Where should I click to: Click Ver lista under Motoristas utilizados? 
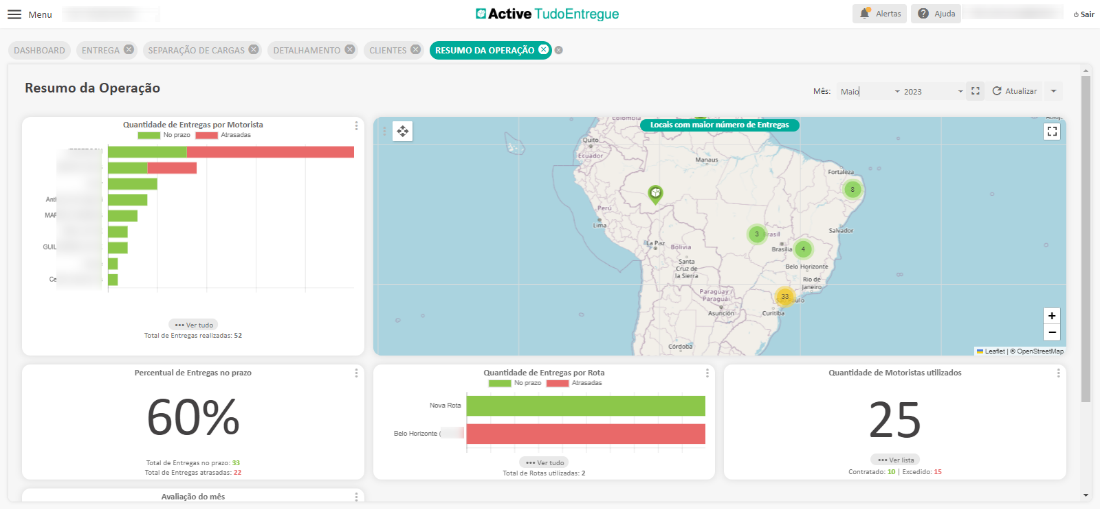pos(894,460)
